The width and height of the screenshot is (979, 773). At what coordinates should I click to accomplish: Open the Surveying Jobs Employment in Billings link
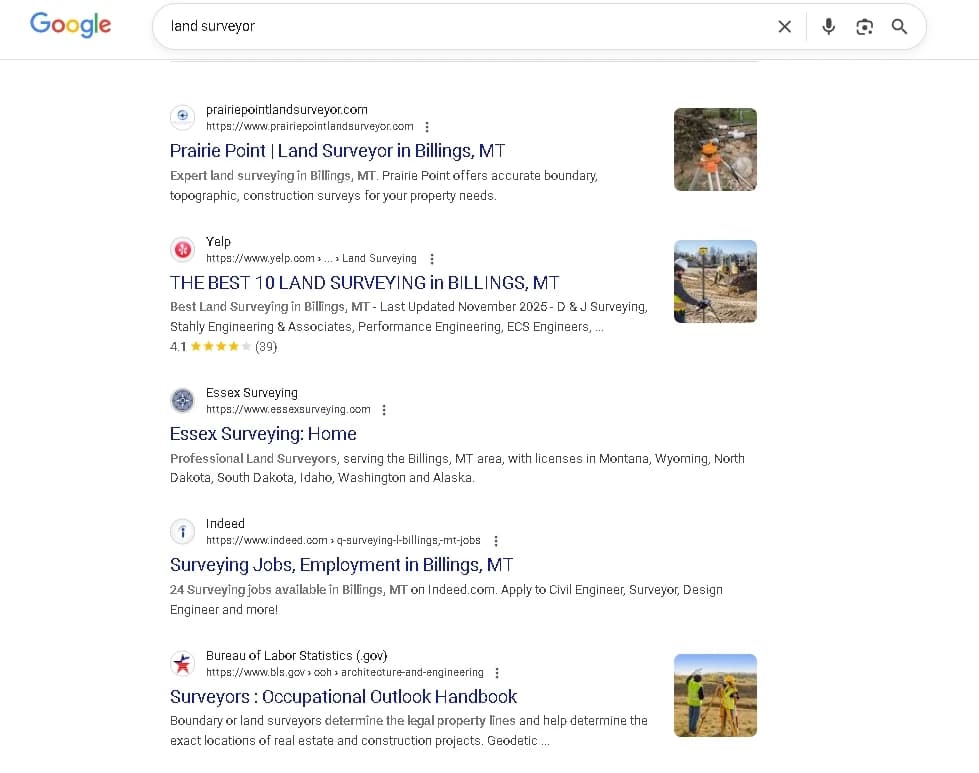[341, 564]
